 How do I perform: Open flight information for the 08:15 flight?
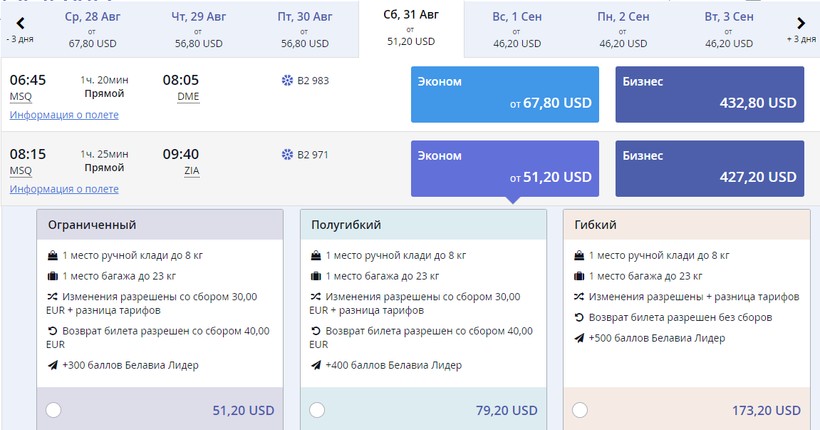pos(64,189)
